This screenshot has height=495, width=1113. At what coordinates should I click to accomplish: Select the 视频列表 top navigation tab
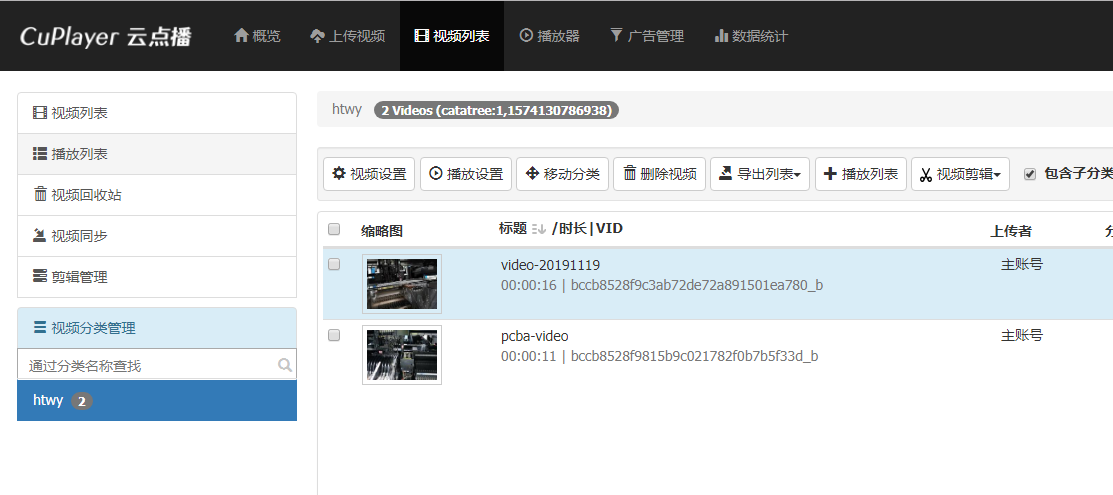[451, 36]
